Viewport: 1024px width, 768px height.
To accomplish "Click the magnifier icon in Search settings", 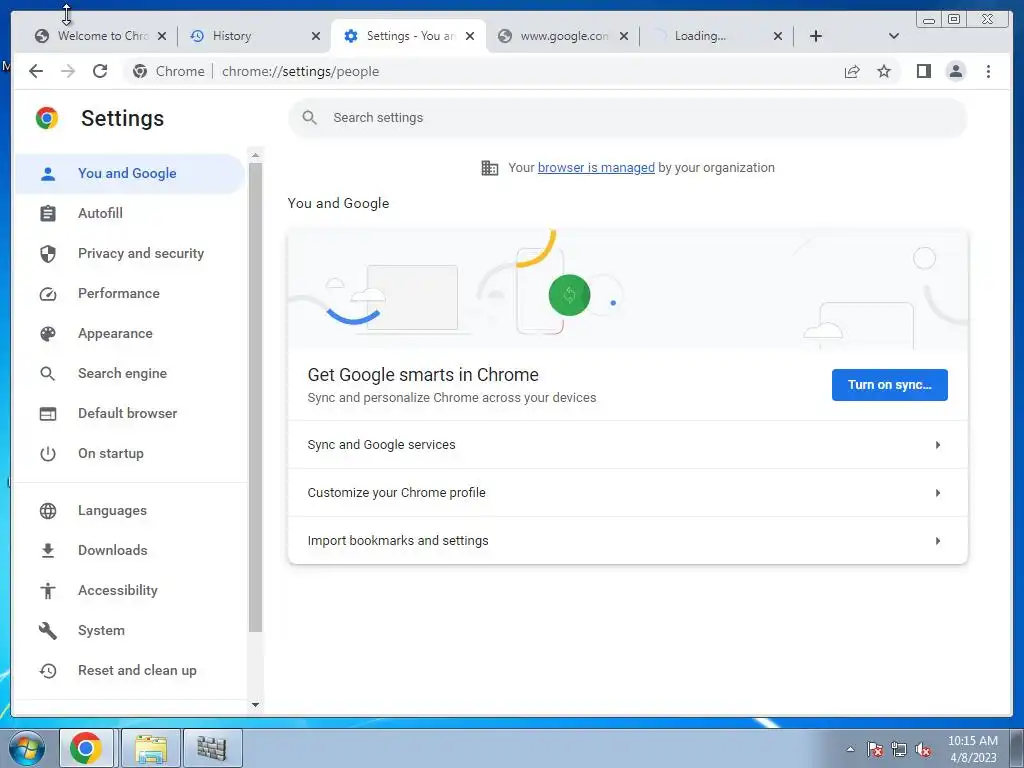I will tap(310, 118).
